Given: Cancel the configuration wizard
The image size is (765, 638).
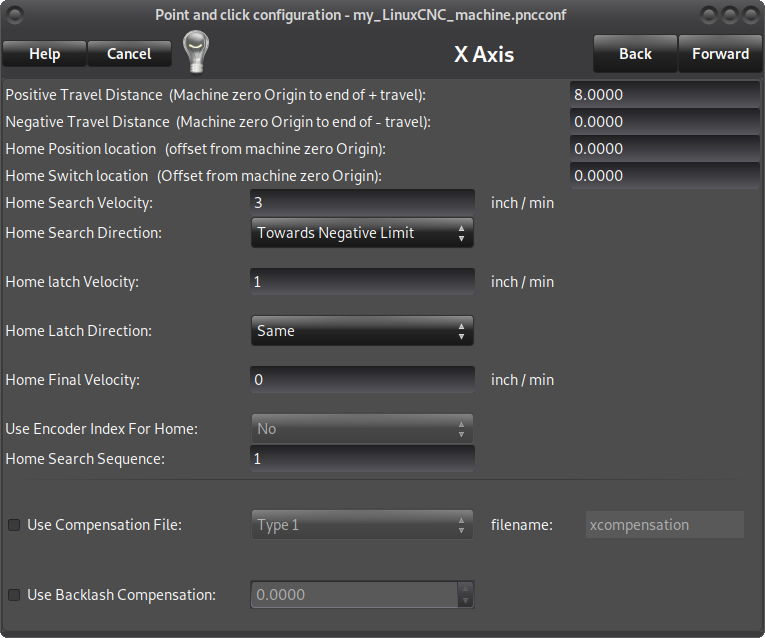Looking at the screenshot, I should (x=129, y=54).
